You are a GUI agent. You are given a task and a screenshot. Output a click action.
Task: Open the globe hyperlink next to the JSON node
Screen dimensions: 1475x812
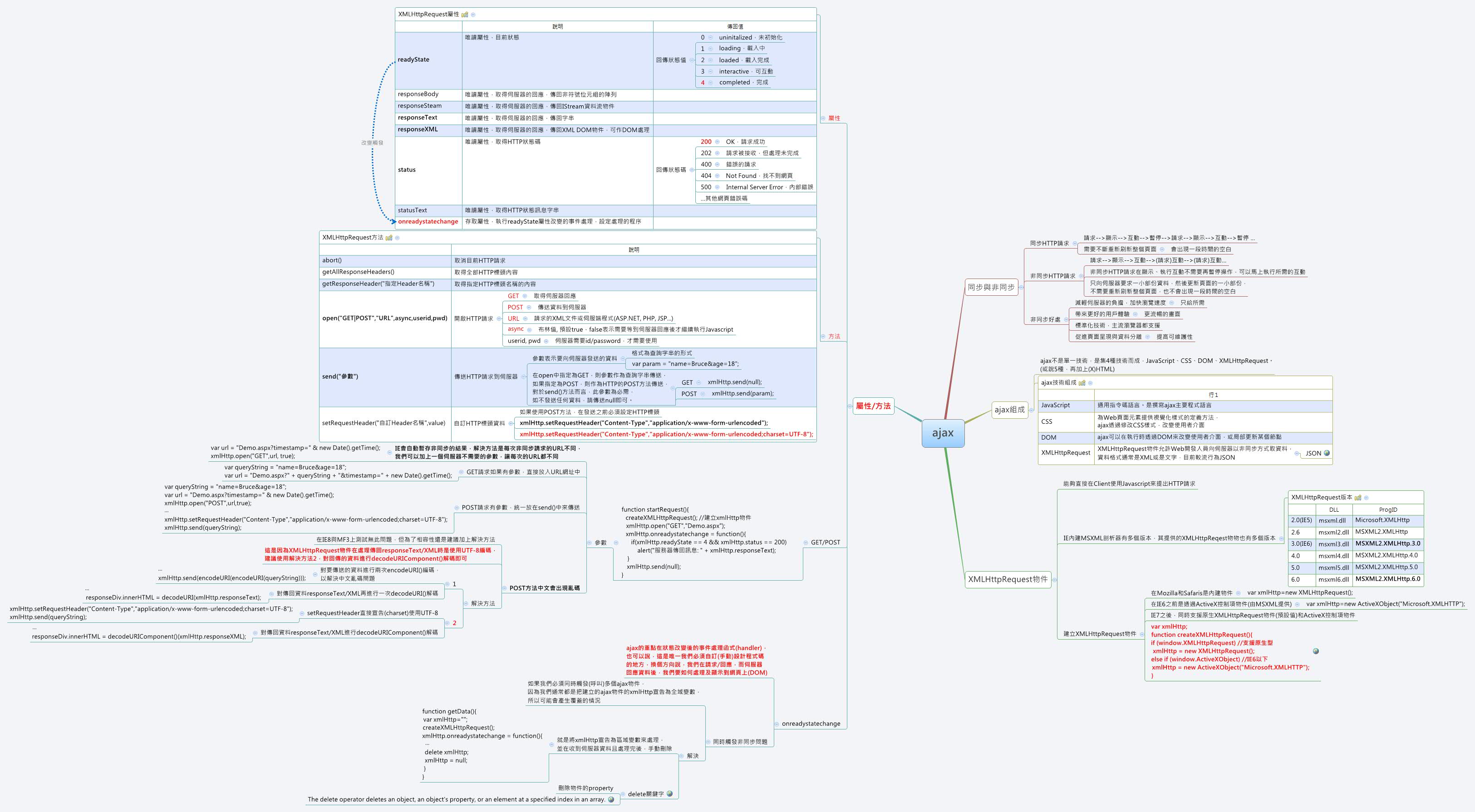(x=1327, y=454)
